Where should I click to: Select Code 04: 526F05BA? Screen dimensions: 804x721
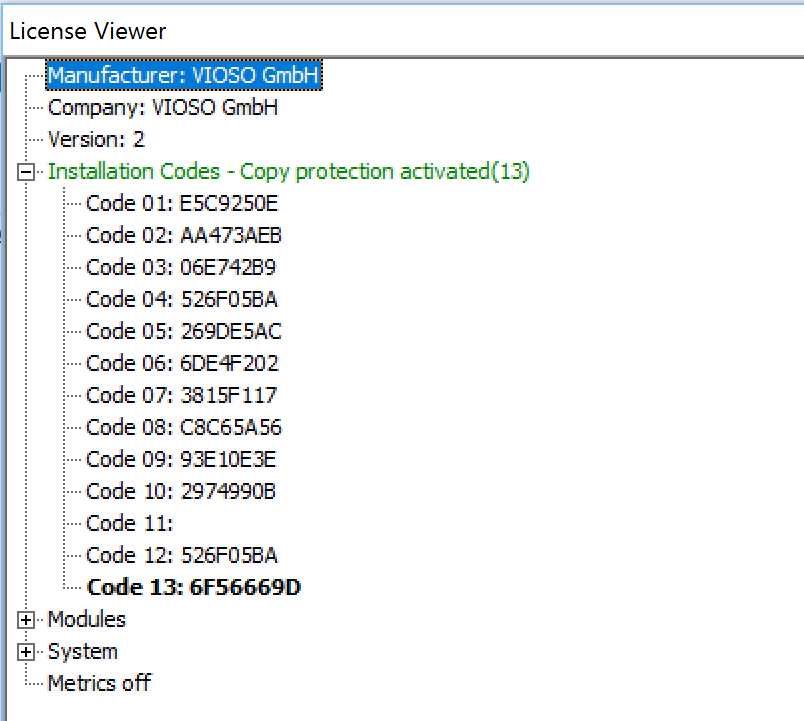tap(182, 299)
